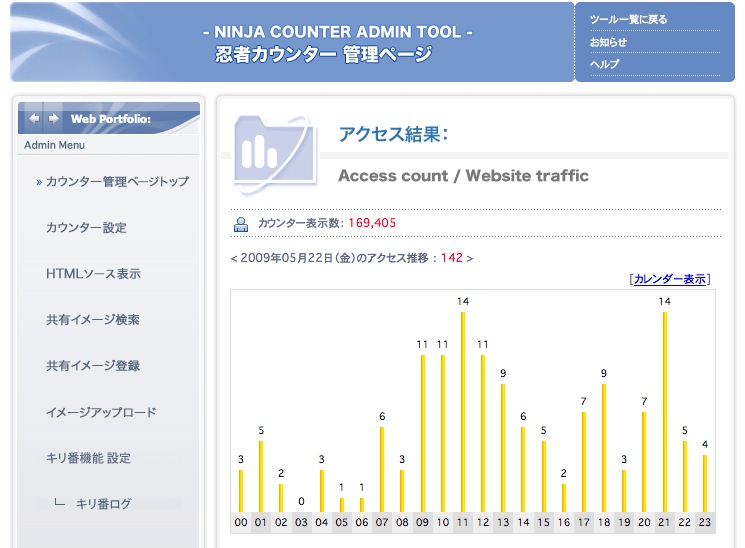Screen dimensions: 745x548
Task: Click the hour 11 bar with value 14
Action: 463,412
